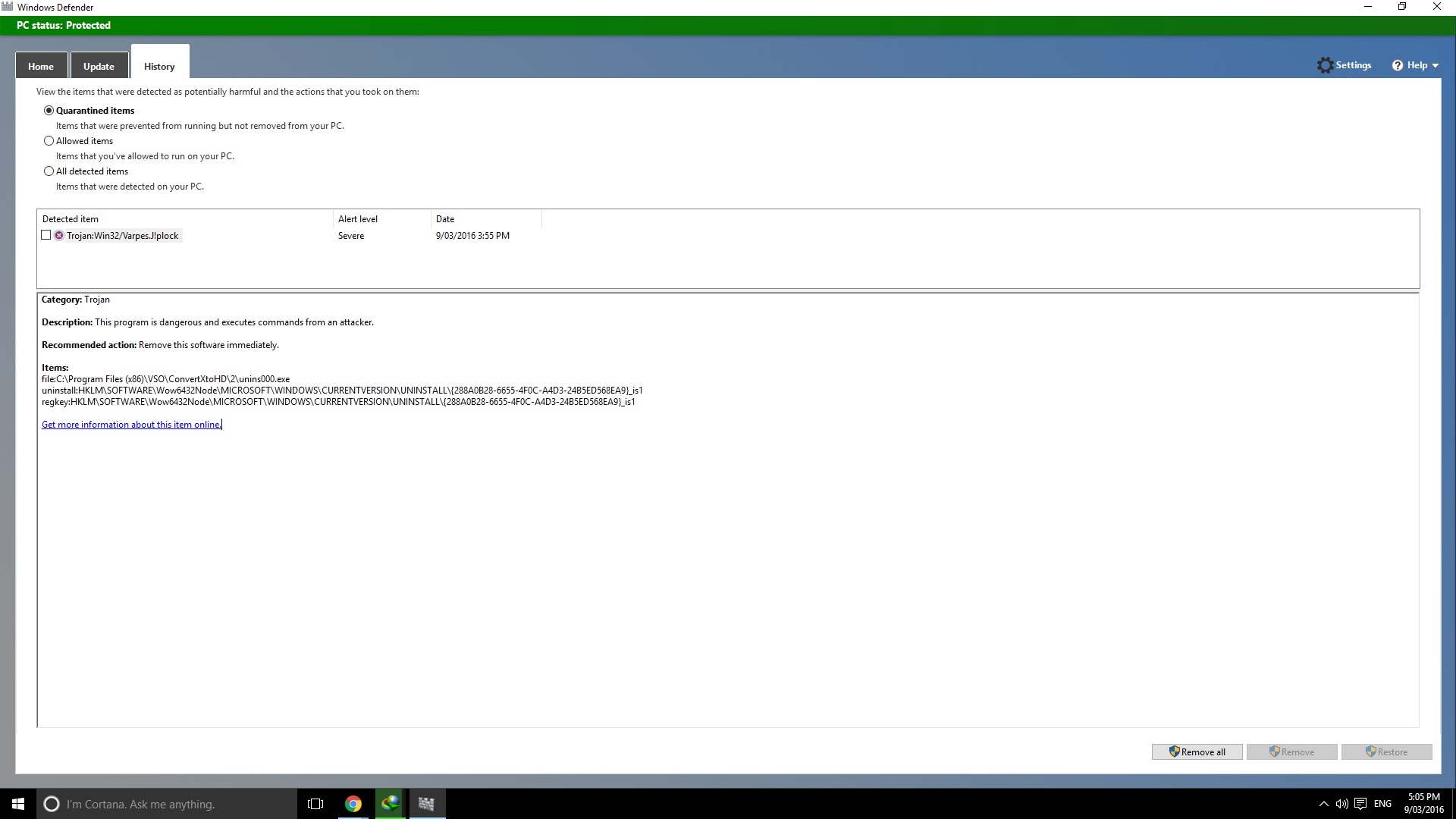The height and width of the screenshot is (819, 1456).
Task: Click the Remove button
Action: 1291,752
